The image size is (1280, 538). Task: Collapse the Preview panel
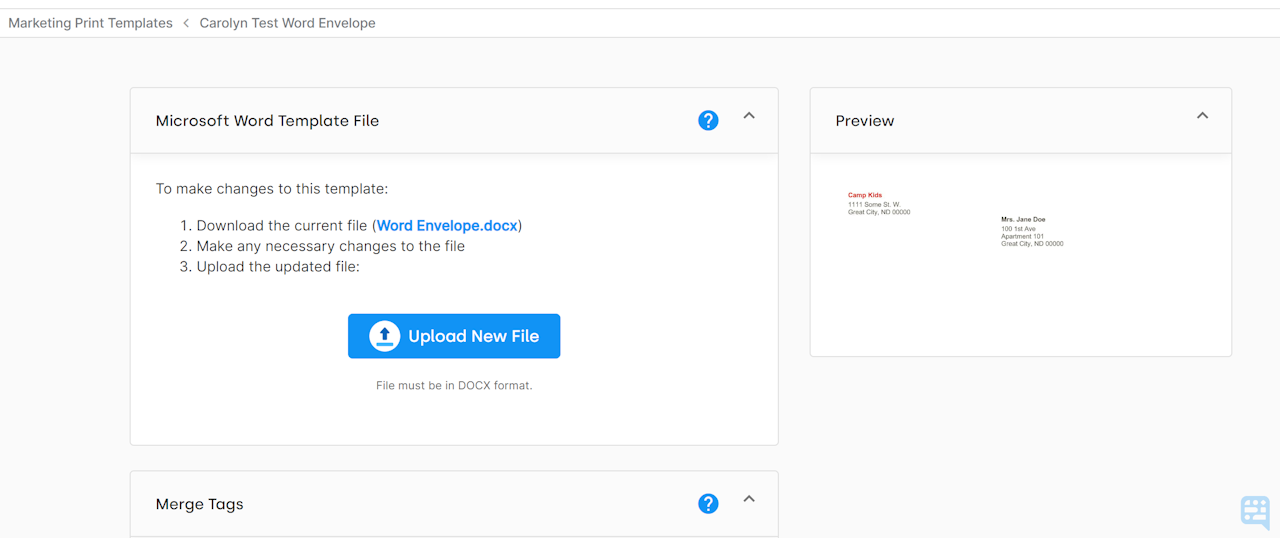(1202, 116)
